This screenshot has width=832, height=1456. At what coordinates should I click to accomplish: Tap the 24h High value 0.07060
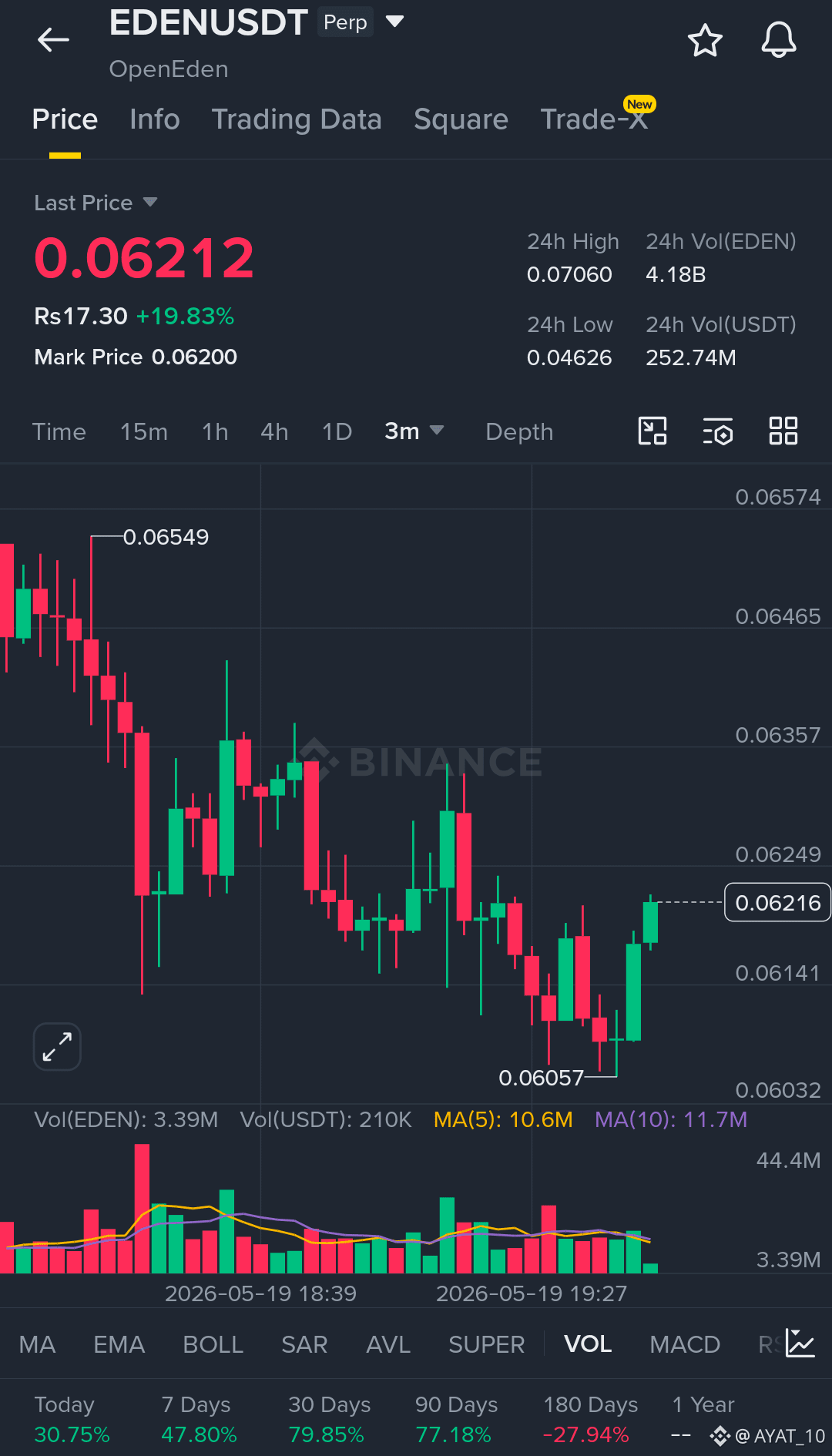(569, 274)
